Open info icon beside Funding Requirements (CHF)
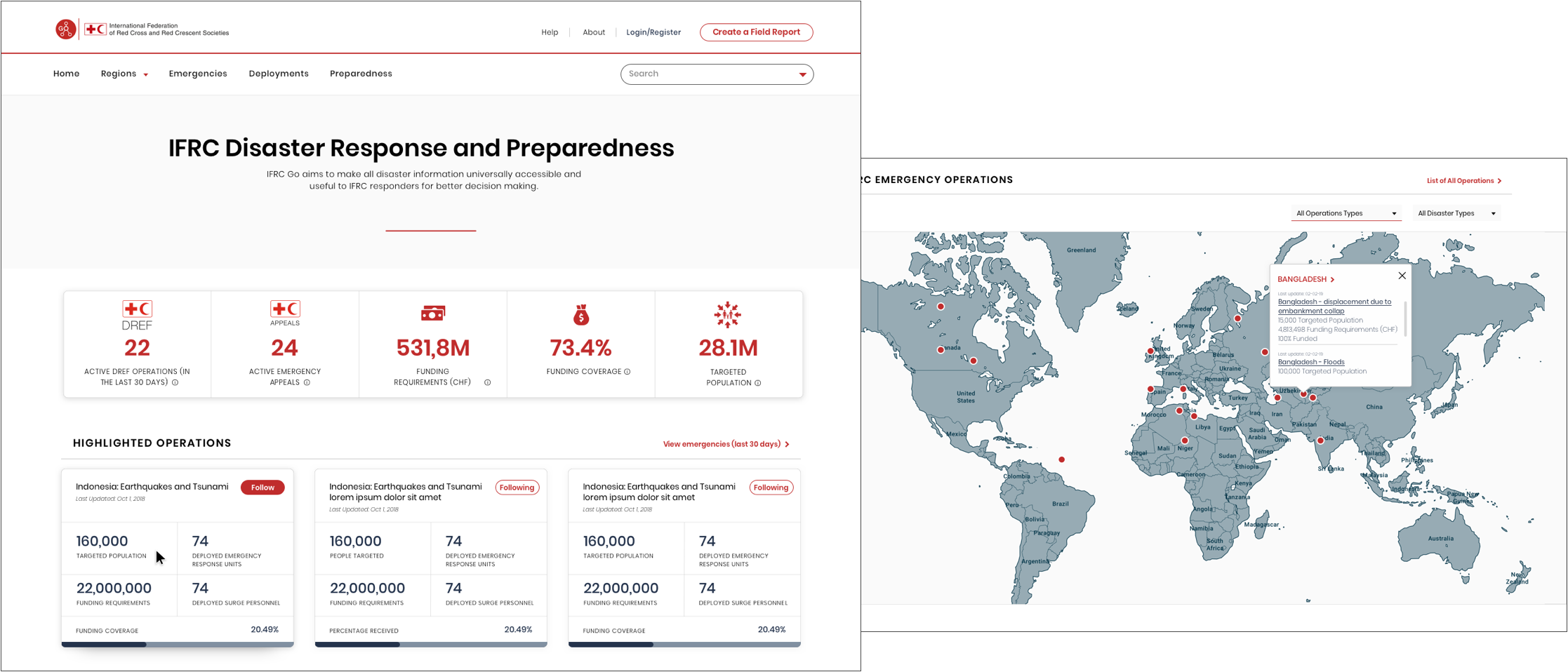Screen dimensions: 1568x672 click(487, 383)
